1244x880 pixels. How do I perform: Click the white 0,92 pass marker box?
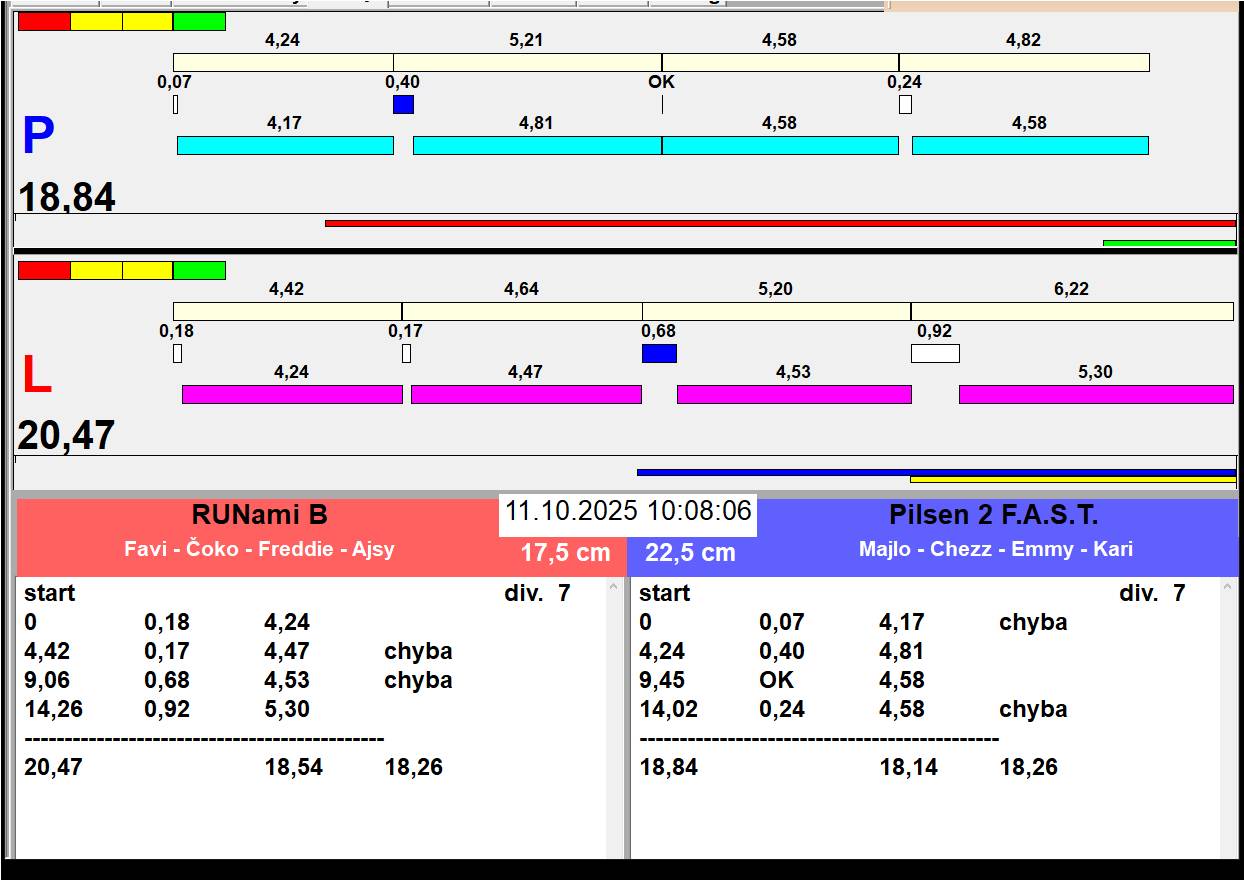(935, 353)
